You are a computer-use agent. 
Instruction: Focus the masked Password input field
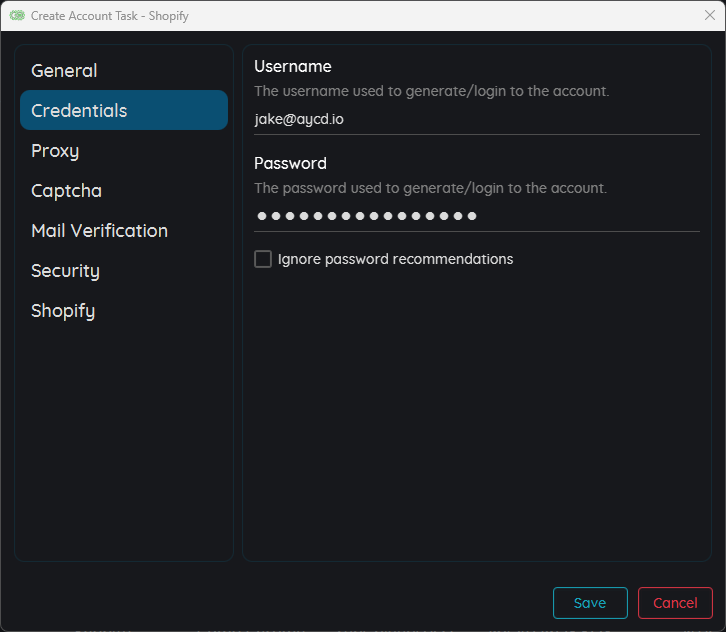pyautogui.click(x=476, y=216)
